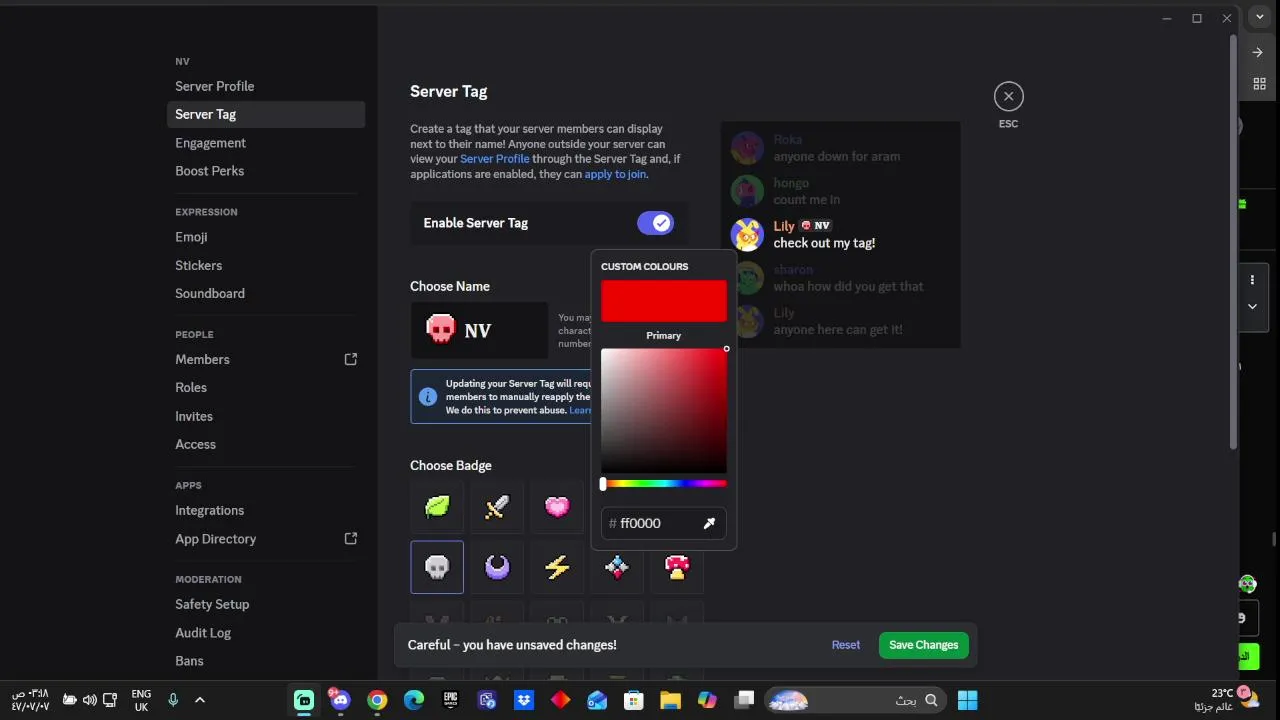Select the gem cluster badge
This screenshot has width=1280, height=720.
pos(617,567)
